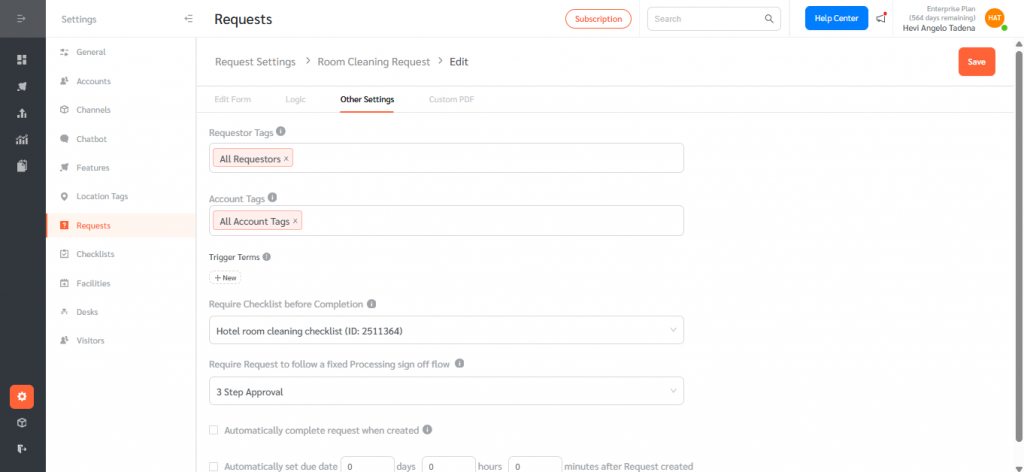Screen dimensions: 1024x472
Task: Expand the dark left navigation menu
Action: click(x=22, y=19)
